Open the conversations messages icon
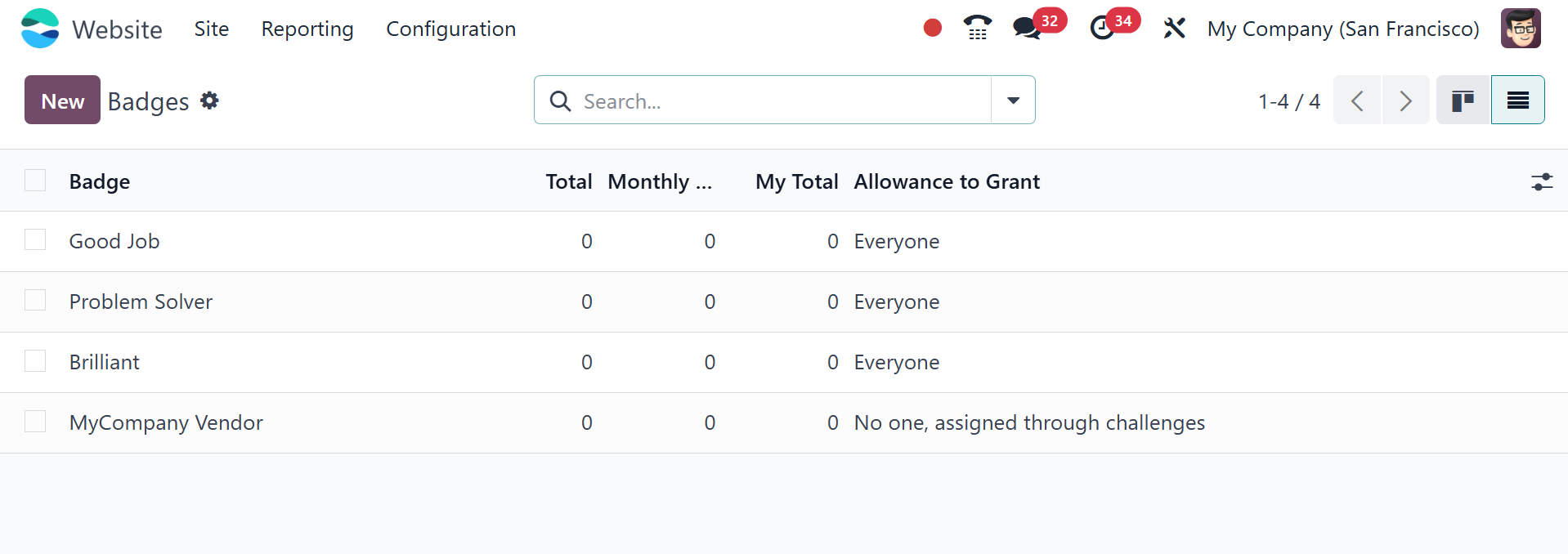The width and height of the screenshot is (1568, 554). coord(1026,29)
